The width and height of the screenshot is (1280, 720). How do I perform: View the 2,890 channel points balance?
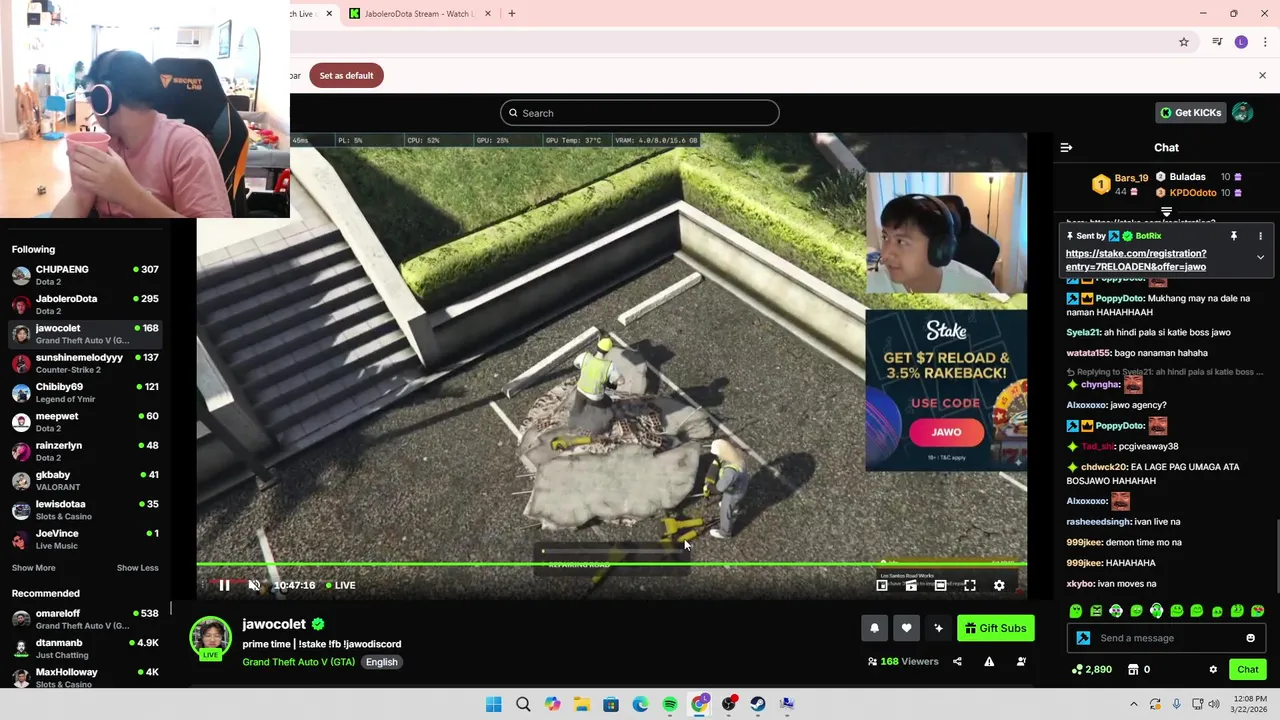pos(1091,669)
